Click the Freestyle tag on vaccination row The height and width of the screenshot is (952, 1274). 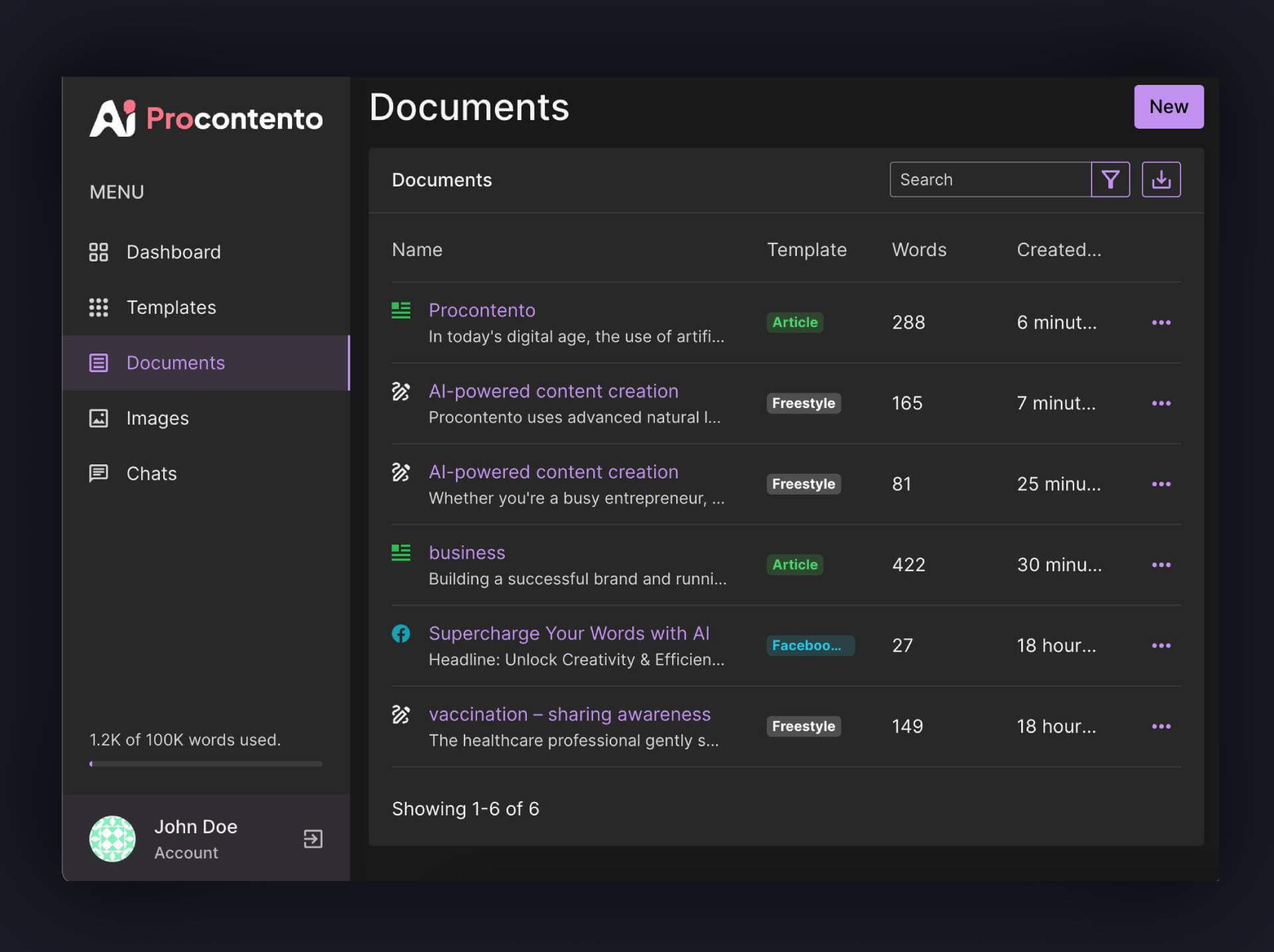[x=804, y=726]
